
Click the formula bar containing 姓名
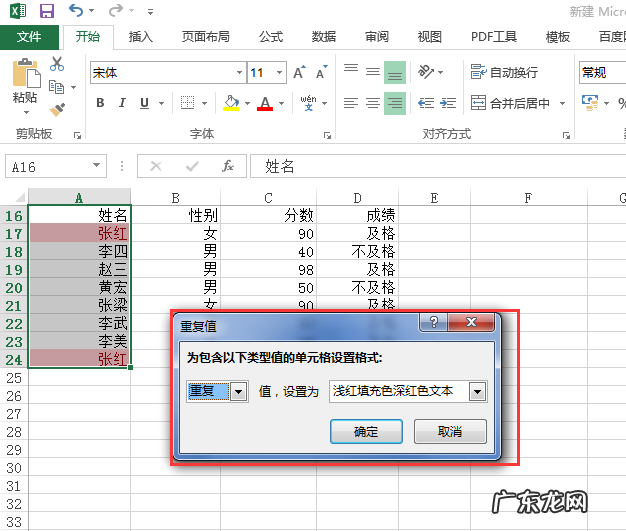(438, 166)
